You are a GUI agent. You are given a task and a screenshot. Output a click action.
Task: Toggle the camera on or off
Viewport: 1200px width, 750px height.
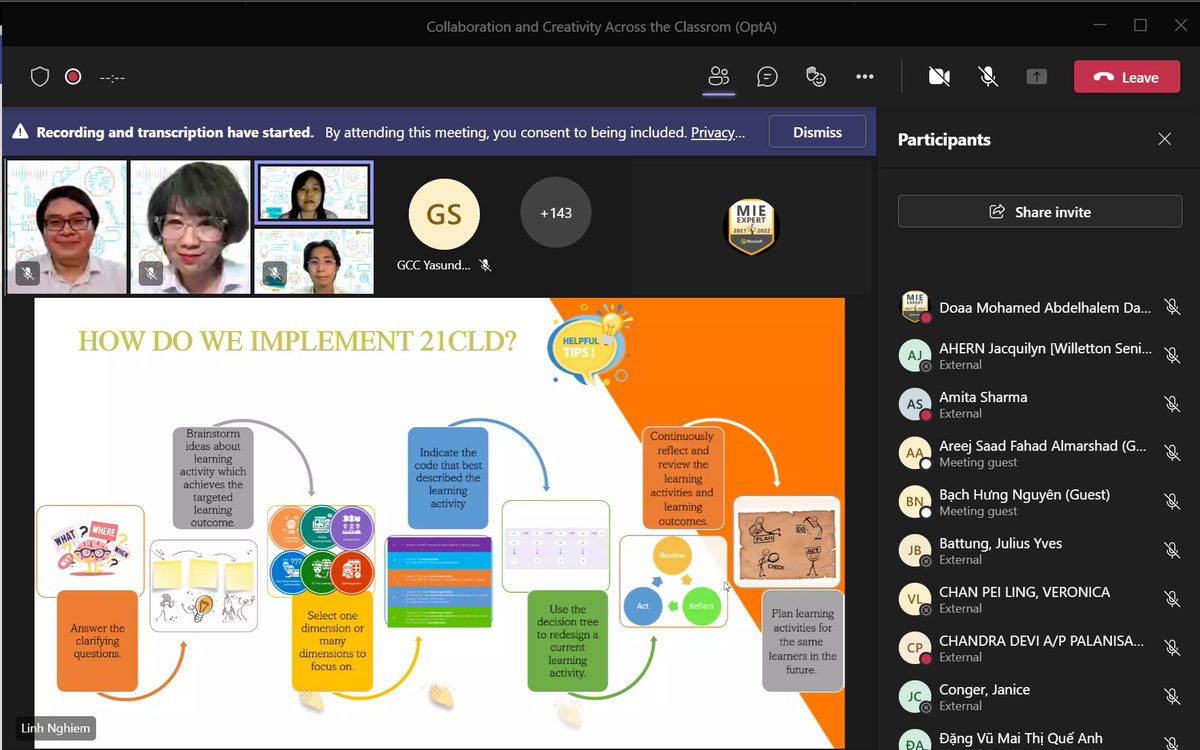pos(939,77)
